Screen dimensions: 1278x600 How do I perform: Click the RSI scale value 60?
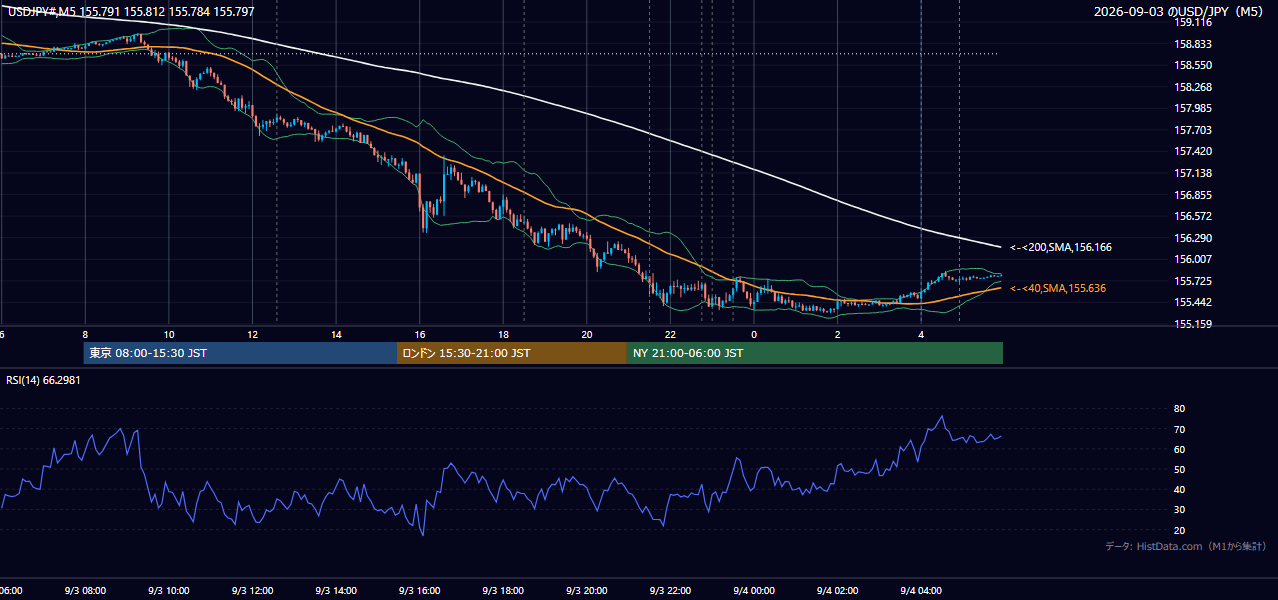click(x=1179, y=449)
